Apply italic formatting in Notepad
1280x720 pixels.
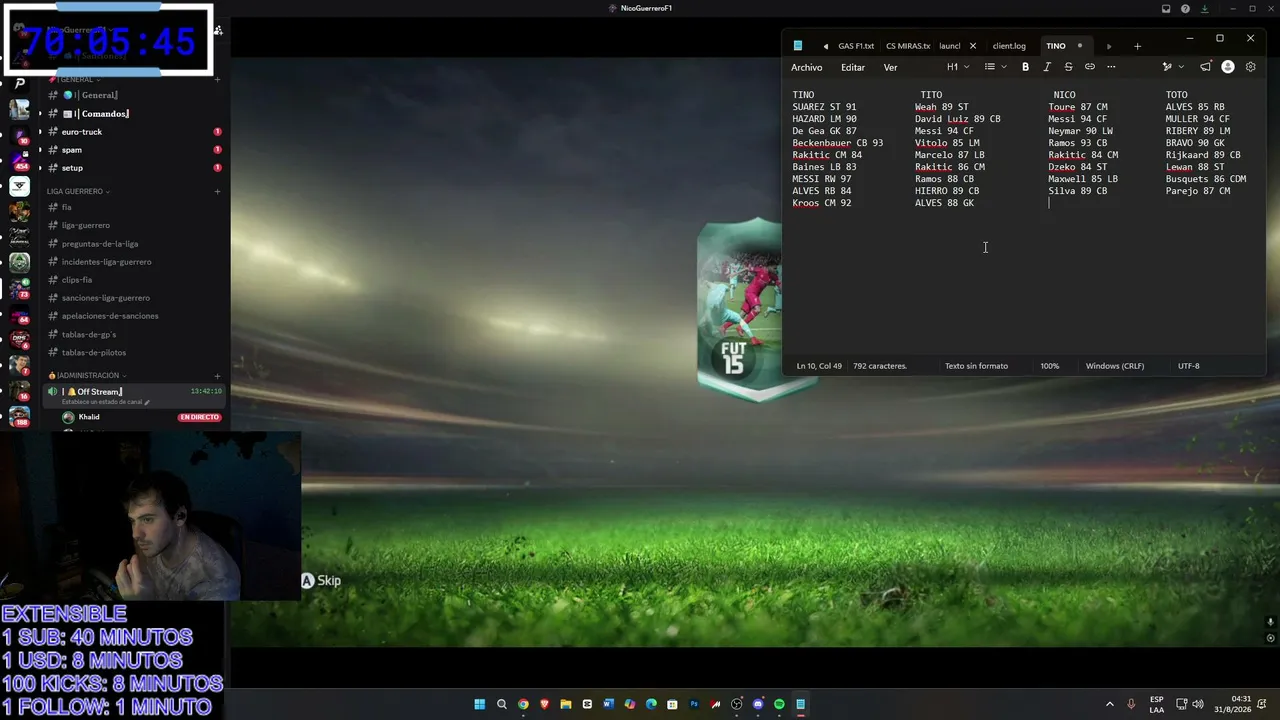click(x=1047, y=67)
